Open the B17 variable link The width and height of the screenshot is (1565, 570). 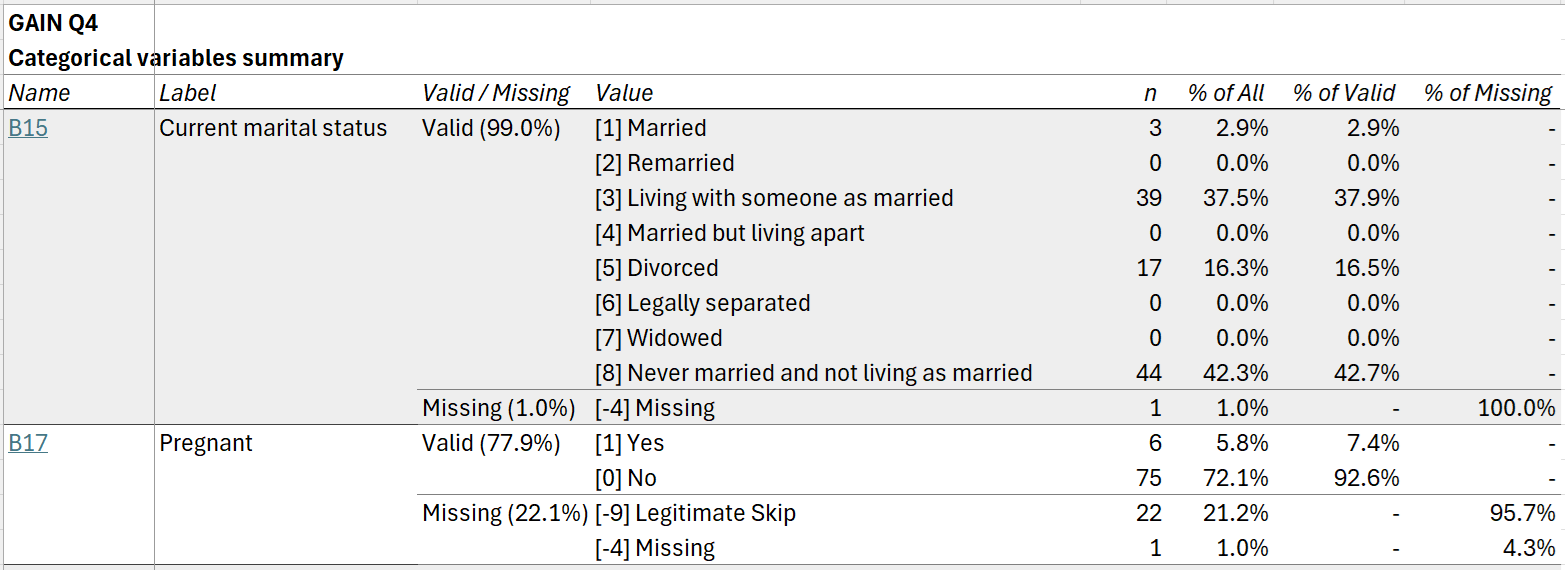(28, 443)
